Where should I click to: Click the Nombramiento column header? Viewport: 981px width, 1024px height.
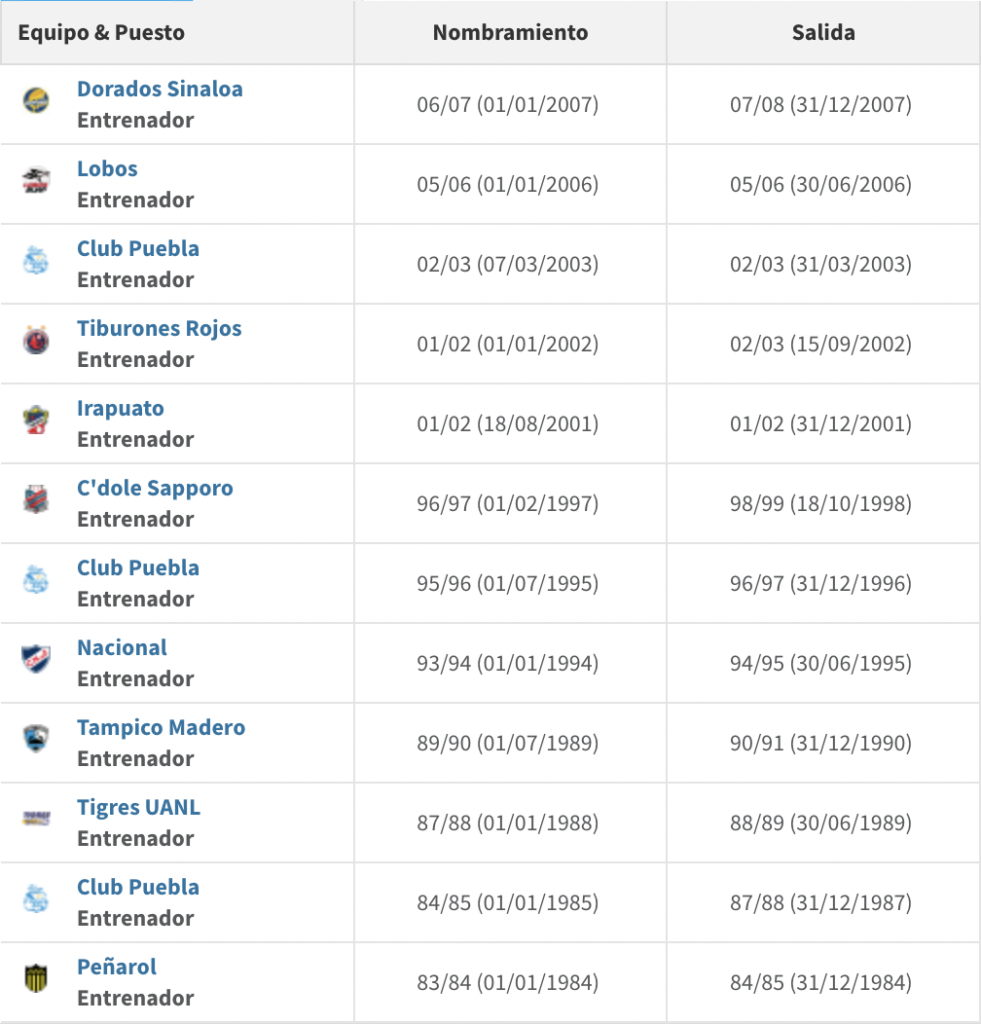[510, 32]
